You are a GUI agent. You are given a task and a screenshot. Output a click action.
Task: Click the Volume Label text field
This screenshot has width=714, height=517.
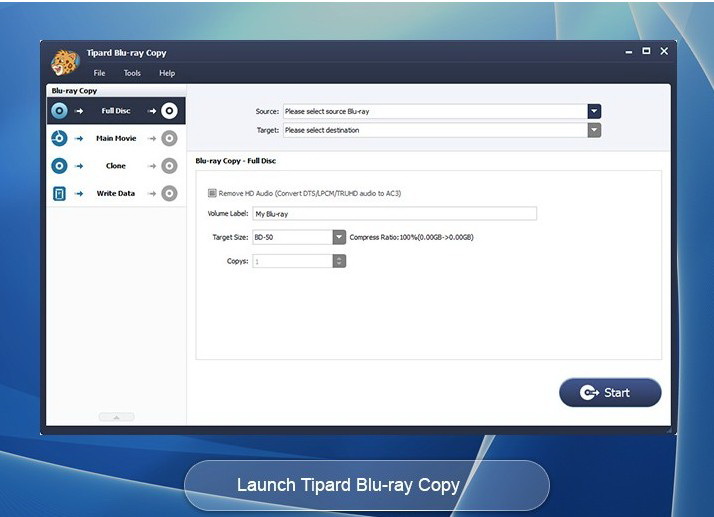pos(394,214)
